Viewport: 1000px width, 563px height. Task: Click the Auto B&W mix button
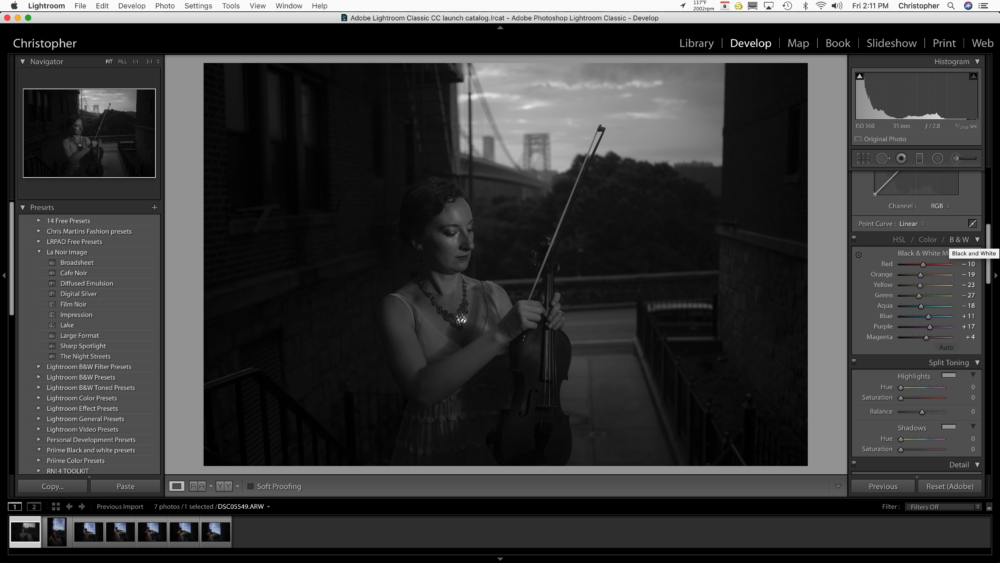point(946,347)
